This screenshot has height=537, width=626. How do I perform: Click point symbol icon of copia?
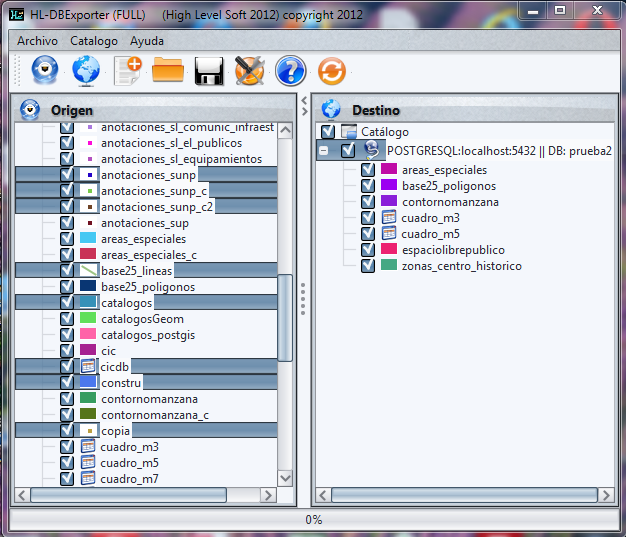click(x=89, y=430)
